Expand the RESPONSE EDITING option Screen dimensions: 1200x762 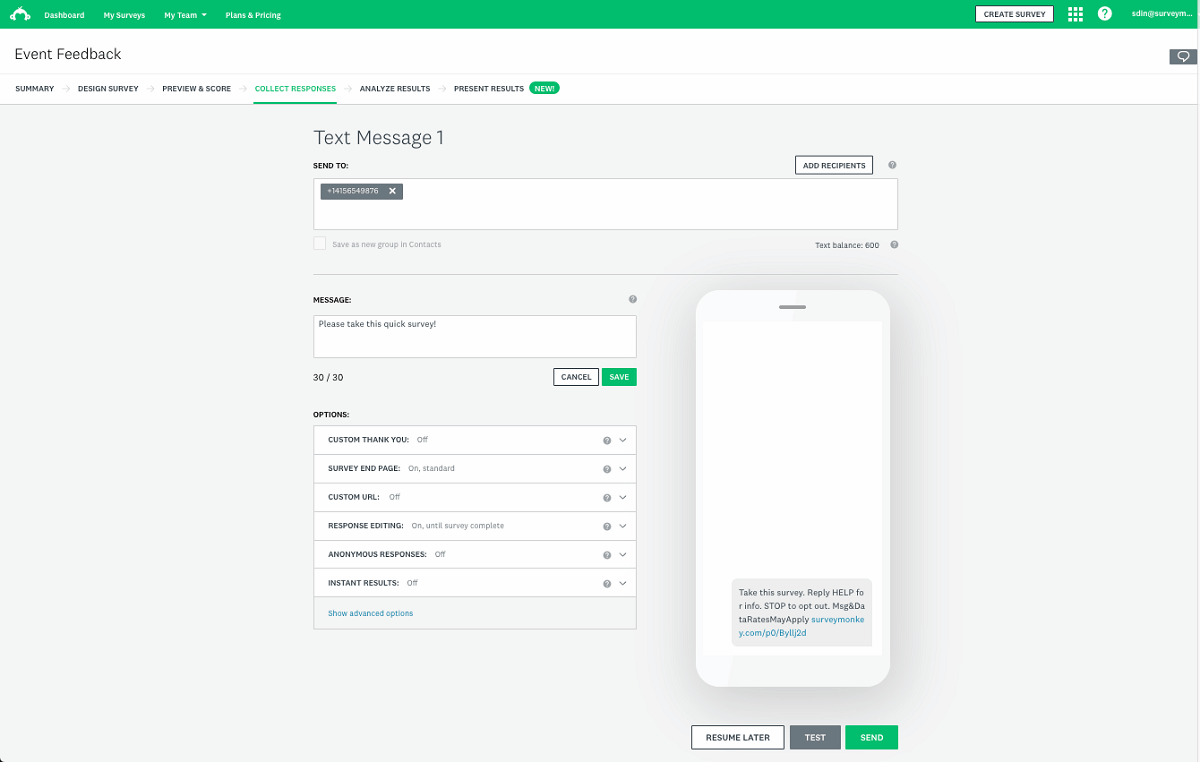(623, 525)
